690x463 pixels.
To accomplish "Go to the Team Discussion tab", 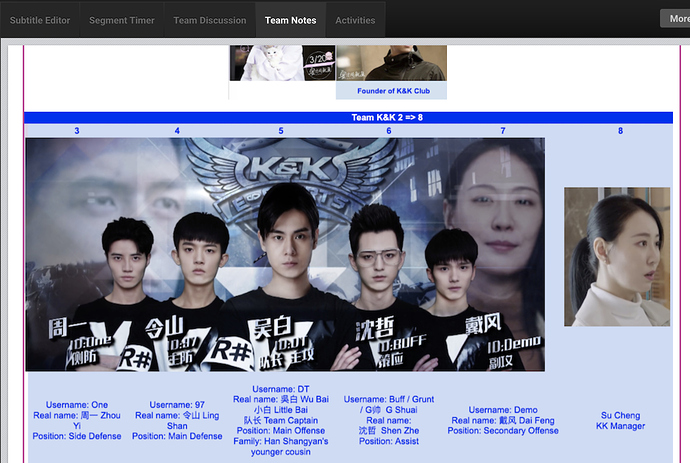I will tap(209, 20).
